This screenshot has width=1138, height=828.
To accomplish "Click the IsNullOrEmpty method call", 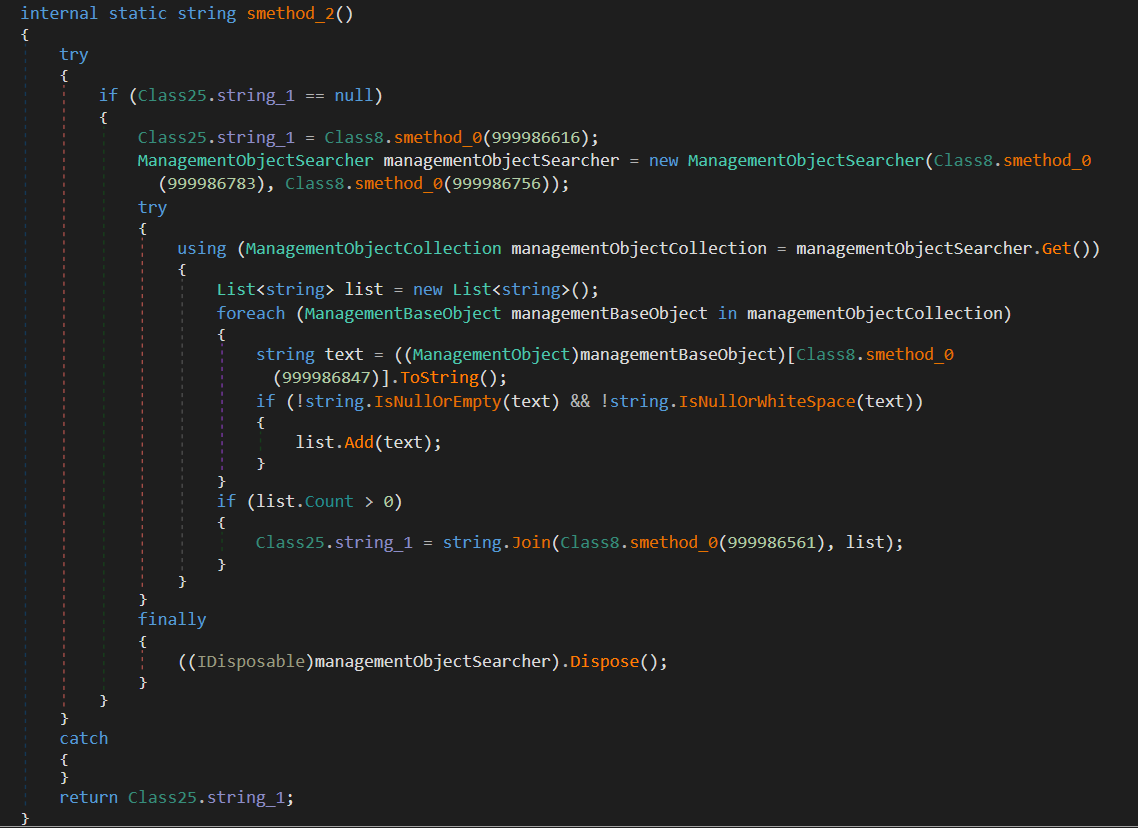I will click(x=438, y=401).
